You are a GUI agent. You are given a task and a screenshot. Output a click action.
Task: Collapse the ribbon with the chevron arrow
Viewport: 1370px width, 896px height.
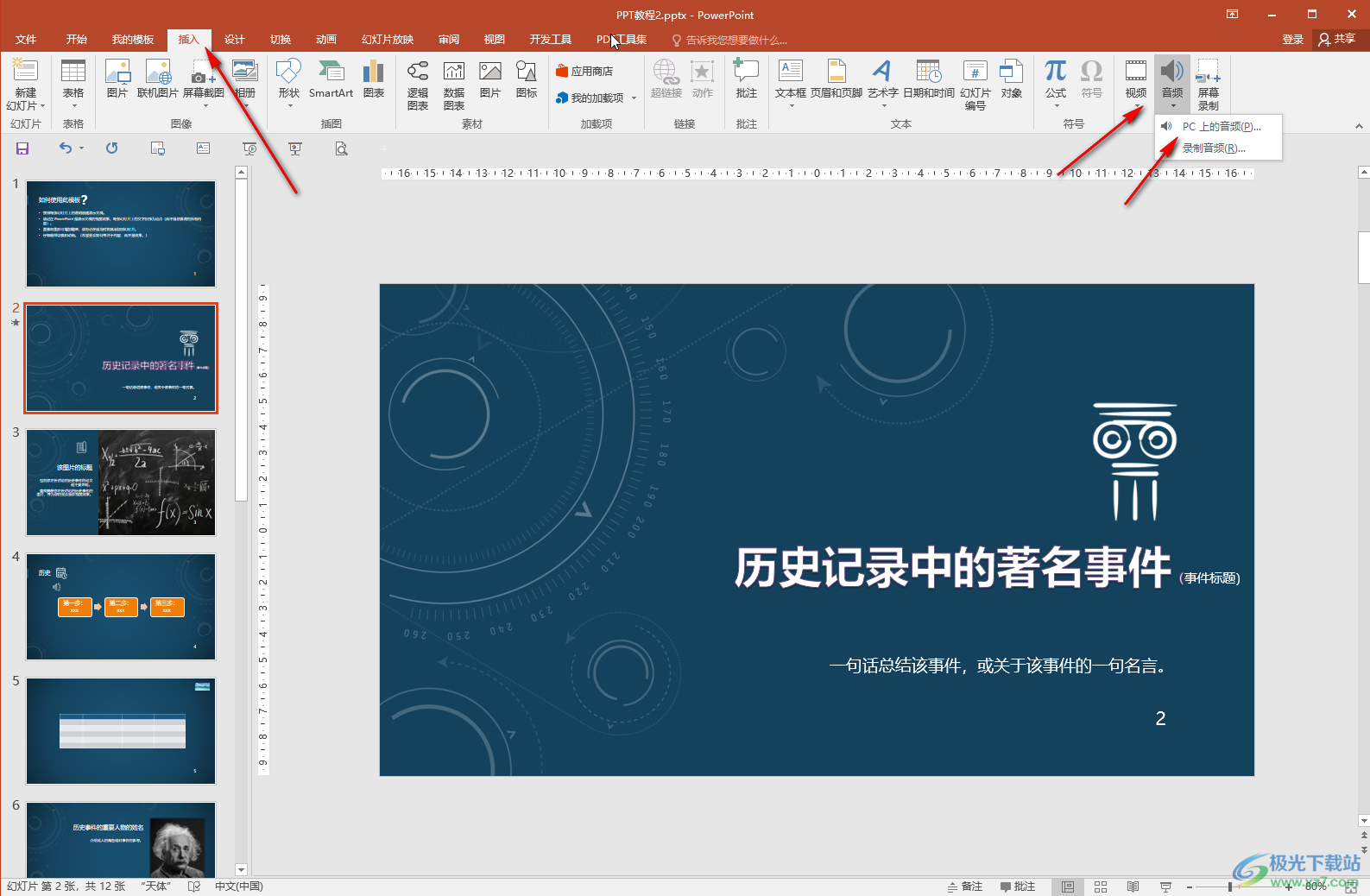(x=1359, y=126)
